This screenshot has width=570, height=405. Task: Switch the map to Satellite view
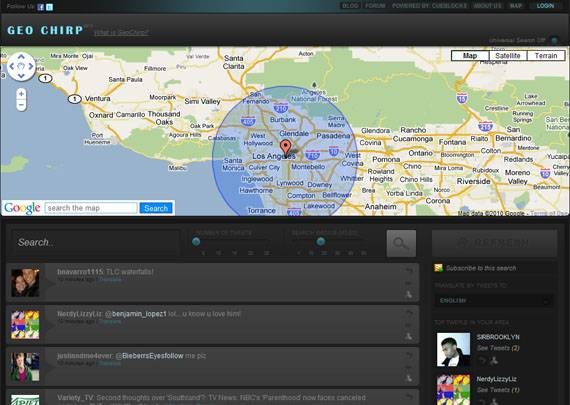point(507,56)
